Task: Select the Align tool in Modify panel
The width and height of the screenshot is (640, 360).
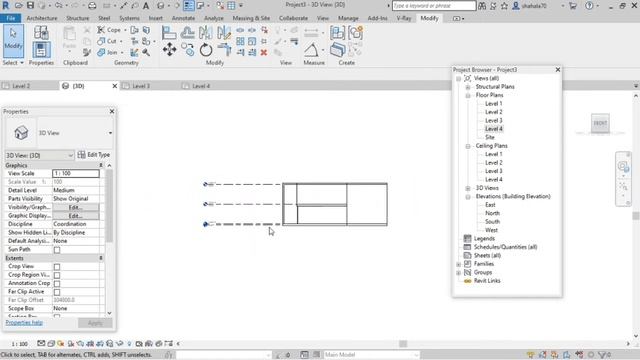Action: (x=169, y=33)
